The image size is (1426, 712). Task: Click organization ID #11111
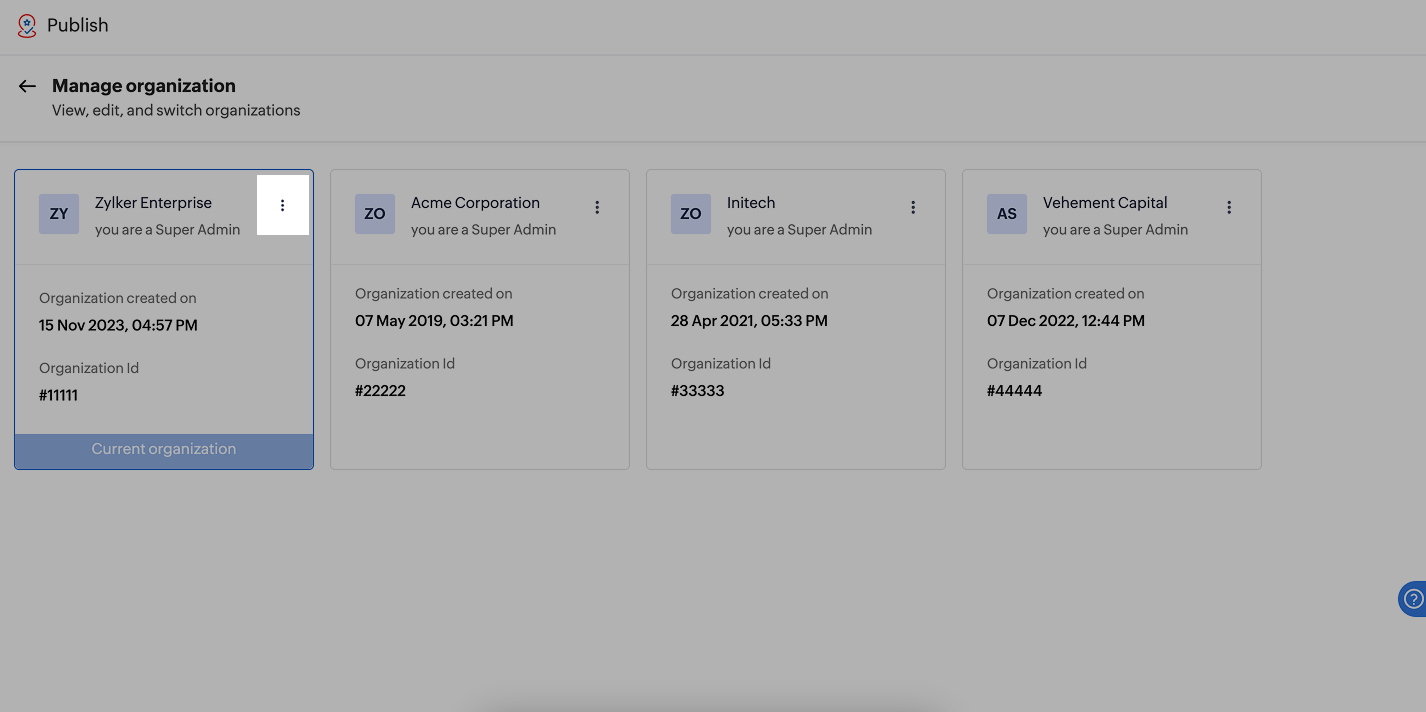pos(58,395)
